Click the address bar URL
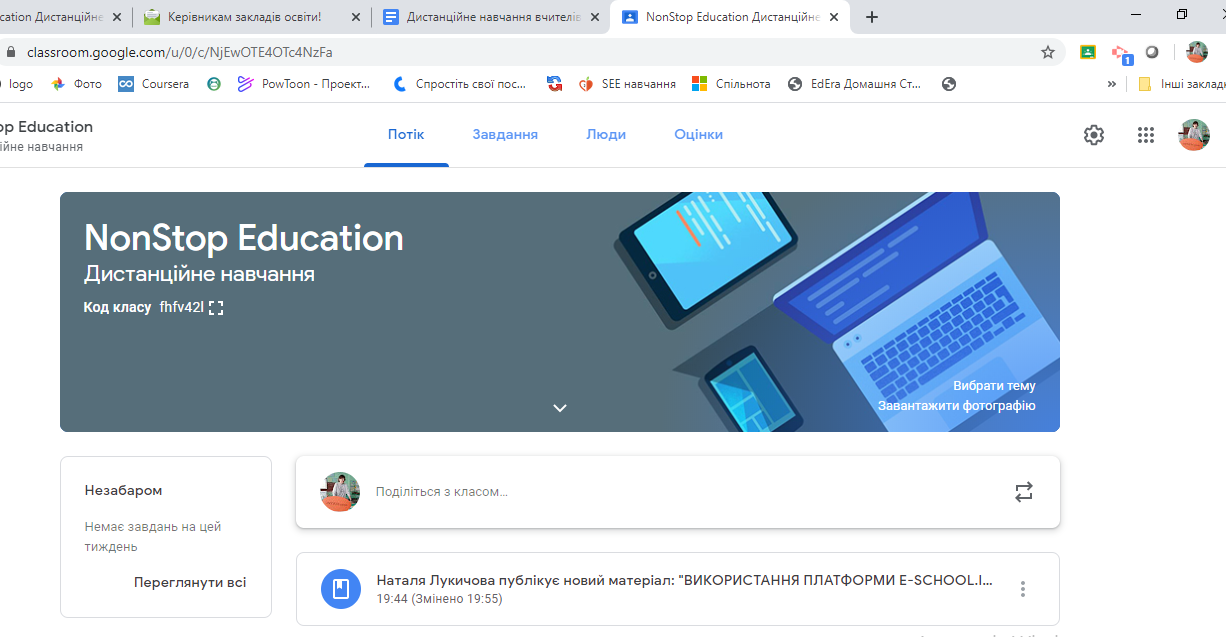The height and width of the screenshot is (637, 1226). click(180, 52)
